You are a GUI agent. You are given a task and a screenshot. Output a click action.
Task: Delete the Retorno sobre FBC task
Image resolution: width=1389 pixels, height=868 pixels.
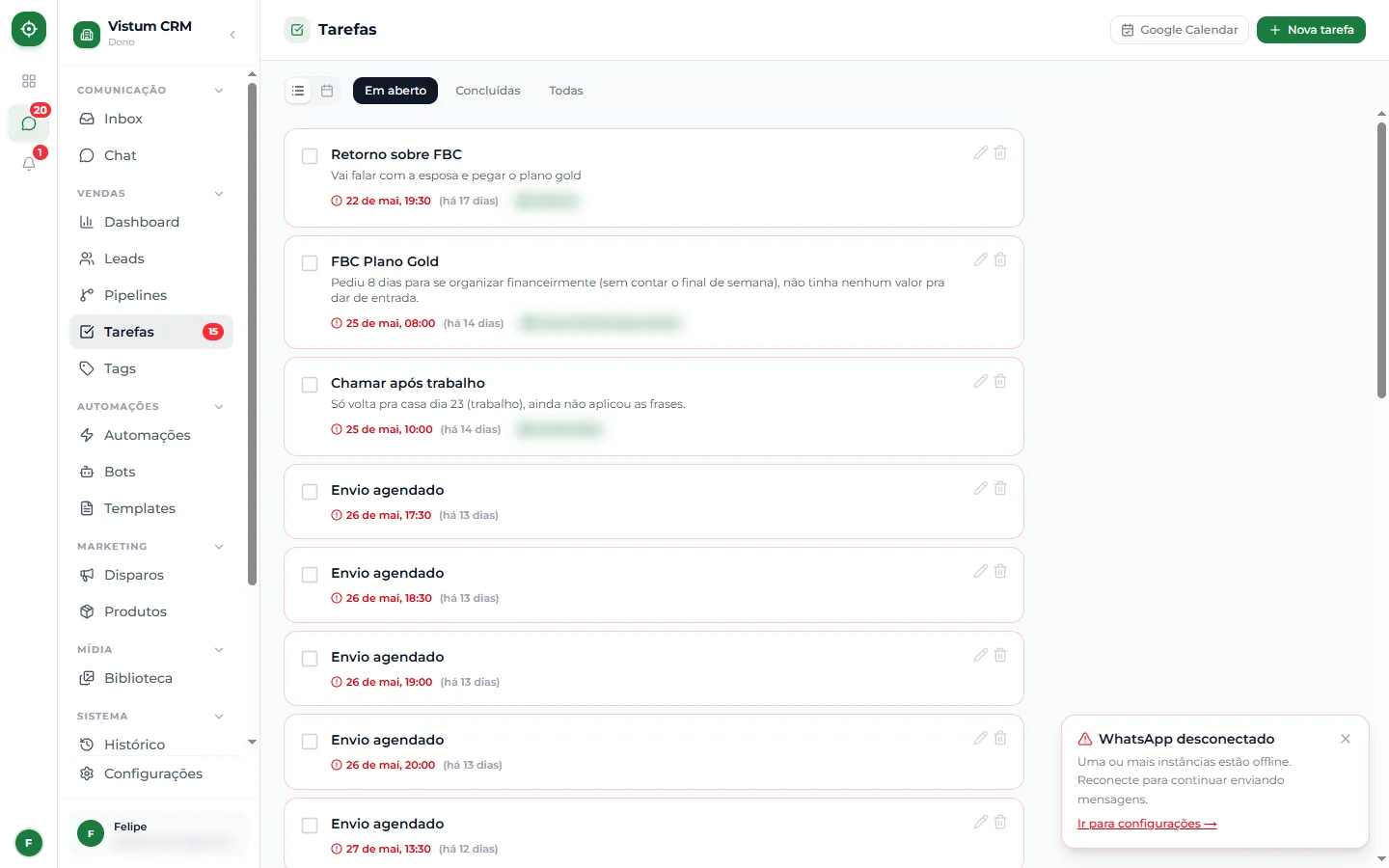(x=1000, y=152)
